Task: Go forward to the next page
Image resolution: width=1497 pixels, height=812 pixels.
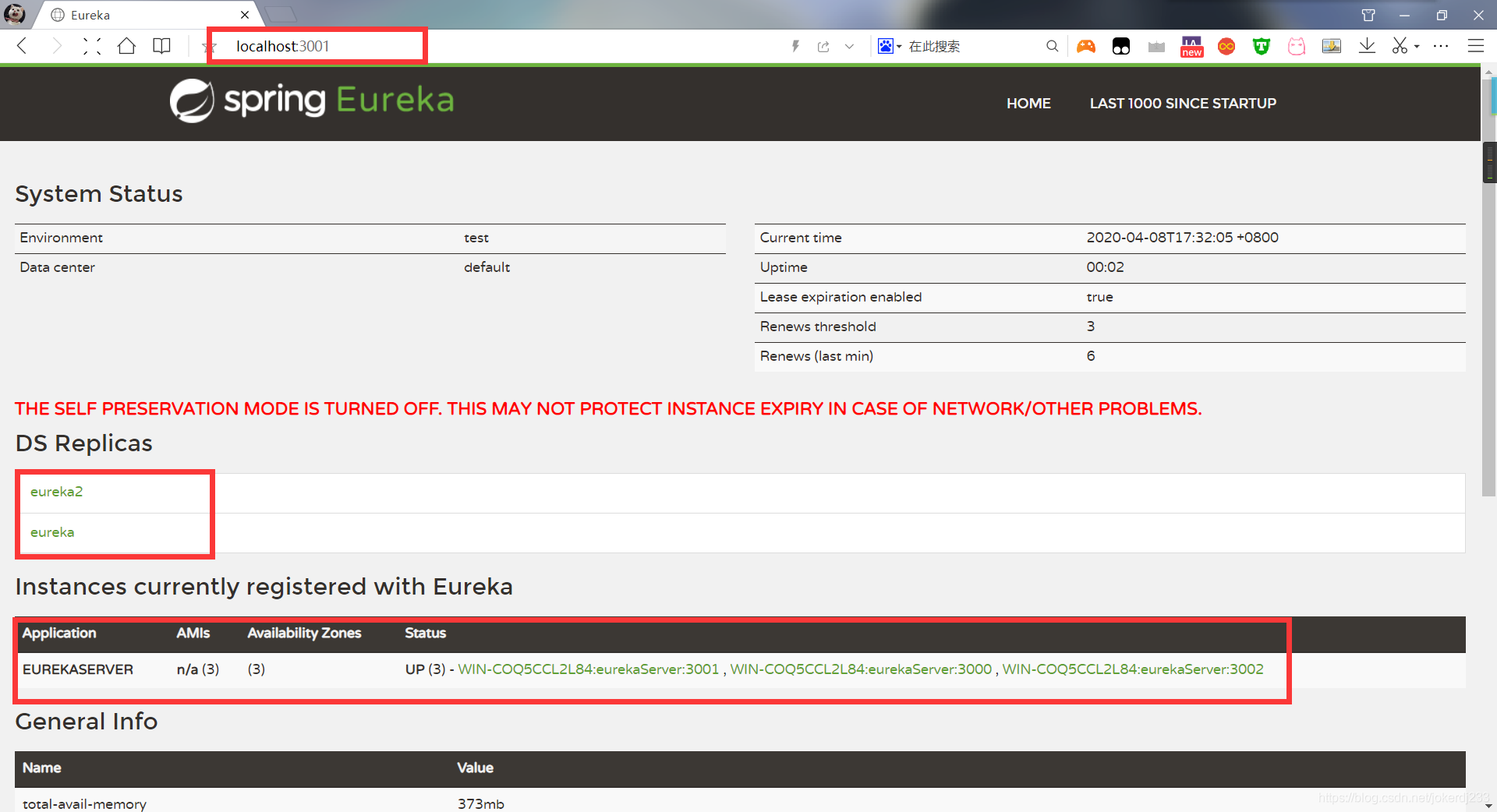Action: pyautogui.click(x=57, y=46)
